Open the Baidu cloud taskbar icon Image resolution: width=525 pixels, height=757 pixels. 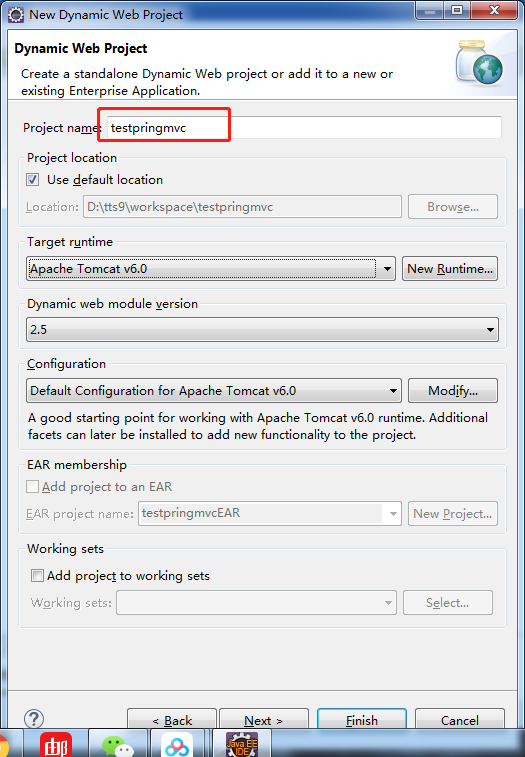177,745
